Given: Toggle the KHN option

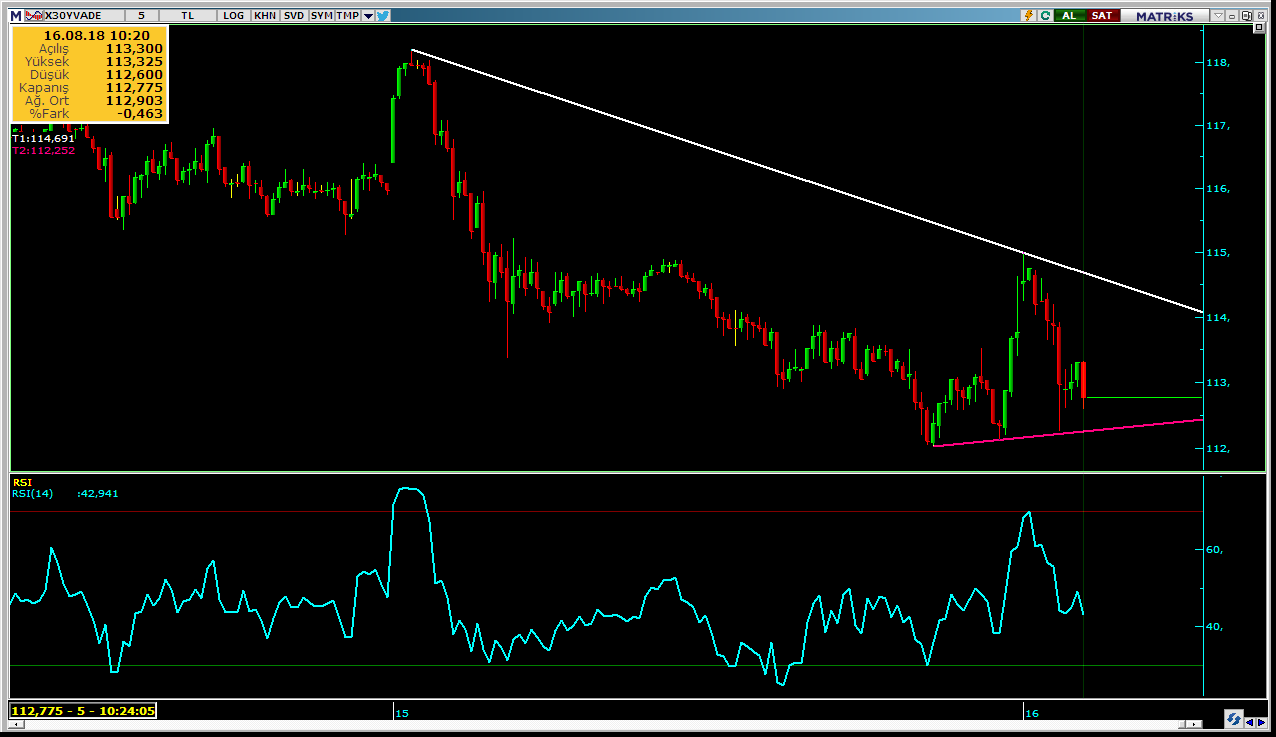Looking at the screenshot, I should 265,15.
